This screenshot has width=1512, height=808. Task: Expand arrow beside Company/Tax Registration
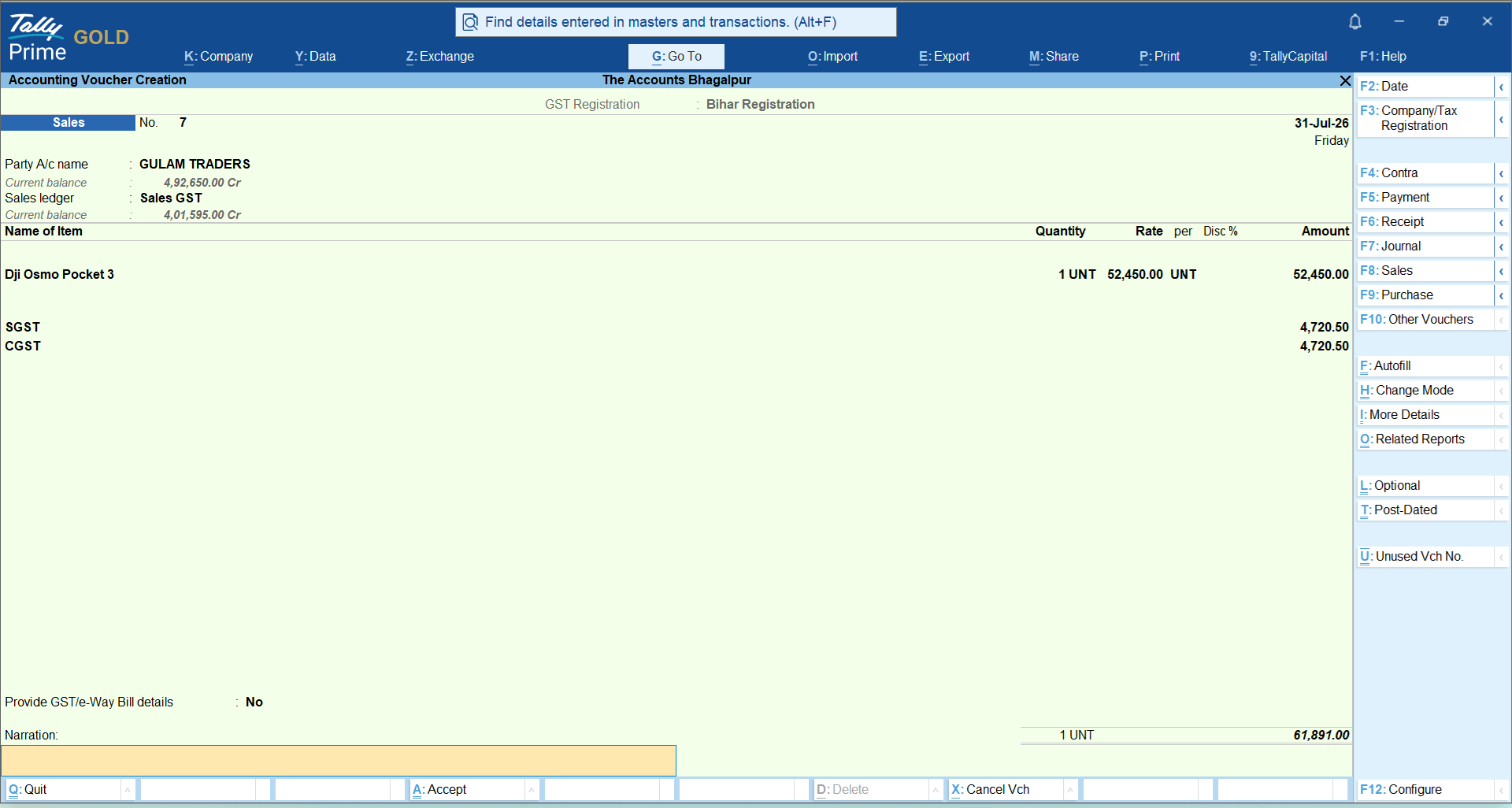[x=1502, y=119]
